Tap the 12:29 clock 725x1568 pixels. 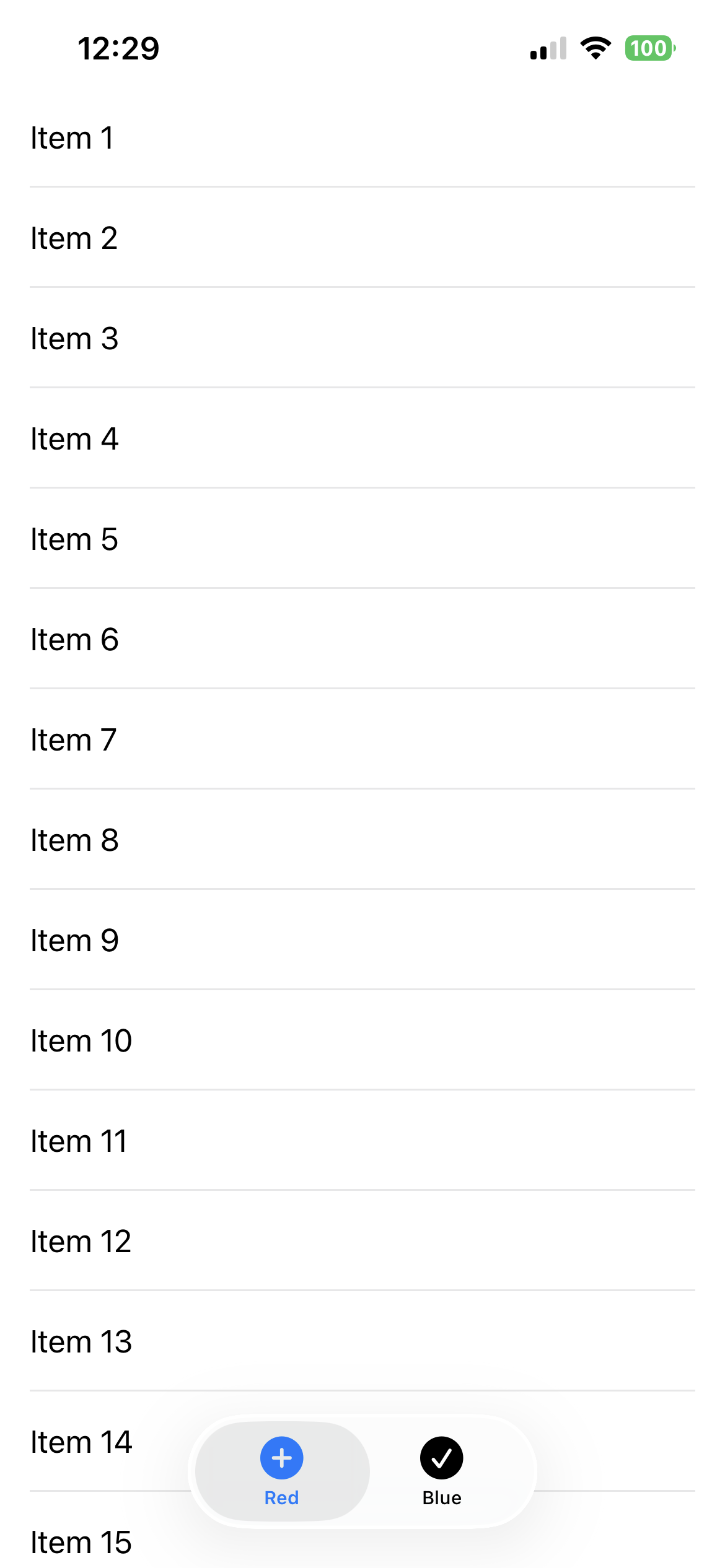[118, 48]
